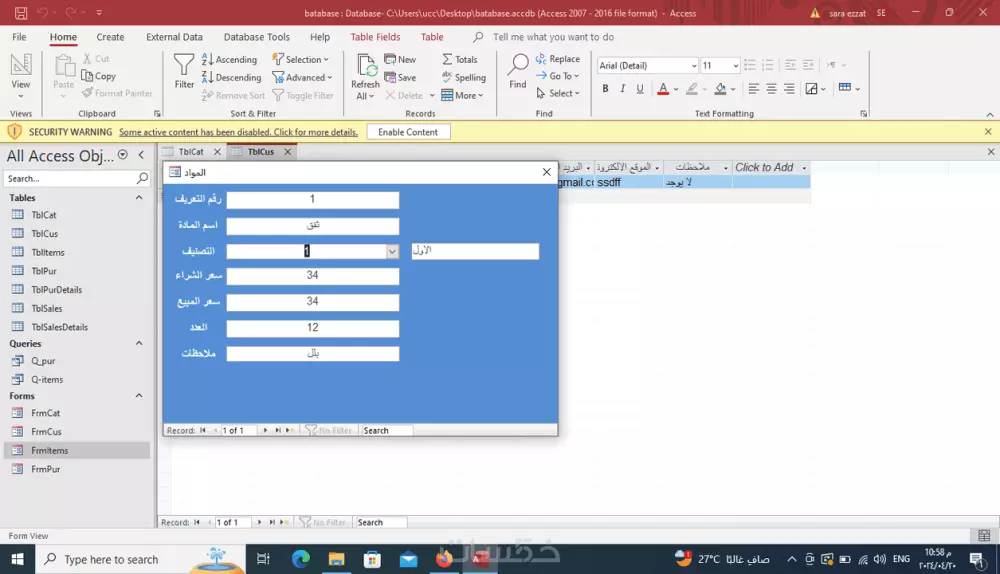
Task: Open the FrmPur form
Action: click(46, 469)
